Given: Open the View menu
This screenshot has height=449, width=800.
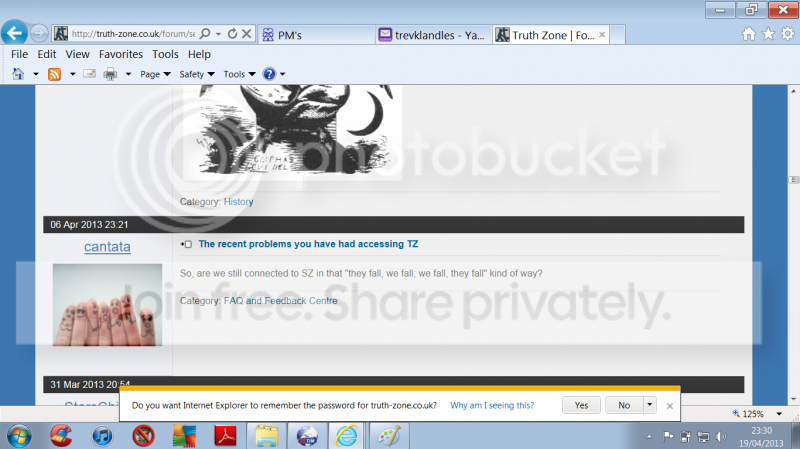Looking at the screenshot, I should (77, 54).
